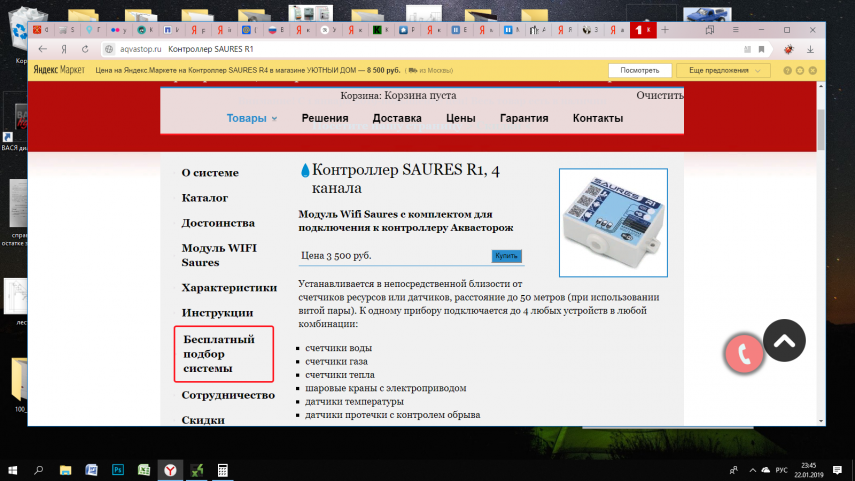Expand the Еще предложения dropdown
855x481 pixels.
[x=723, y=71]
